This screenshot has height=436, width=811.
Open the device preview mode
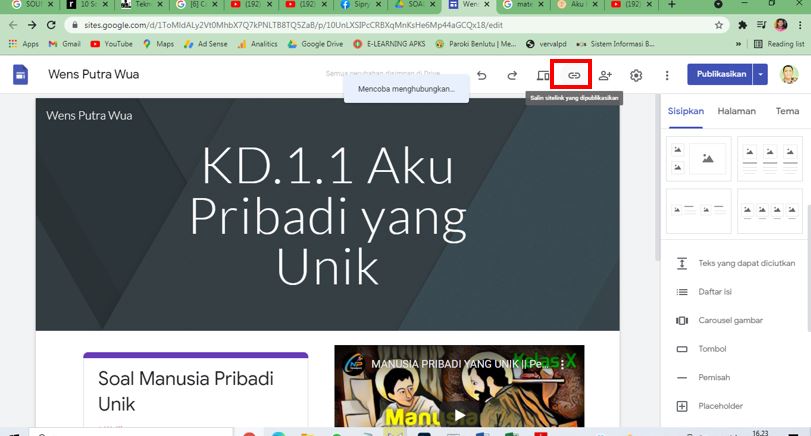tap(543, 75)
